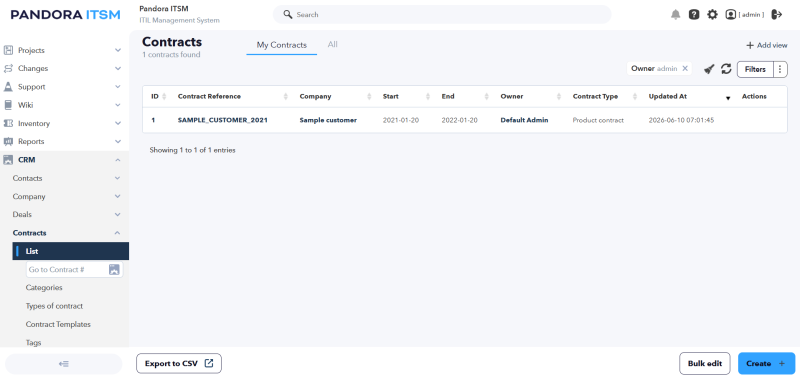Expand the Contacts submenu
Viewport: 800px width, 377px height.
(118, 178)
